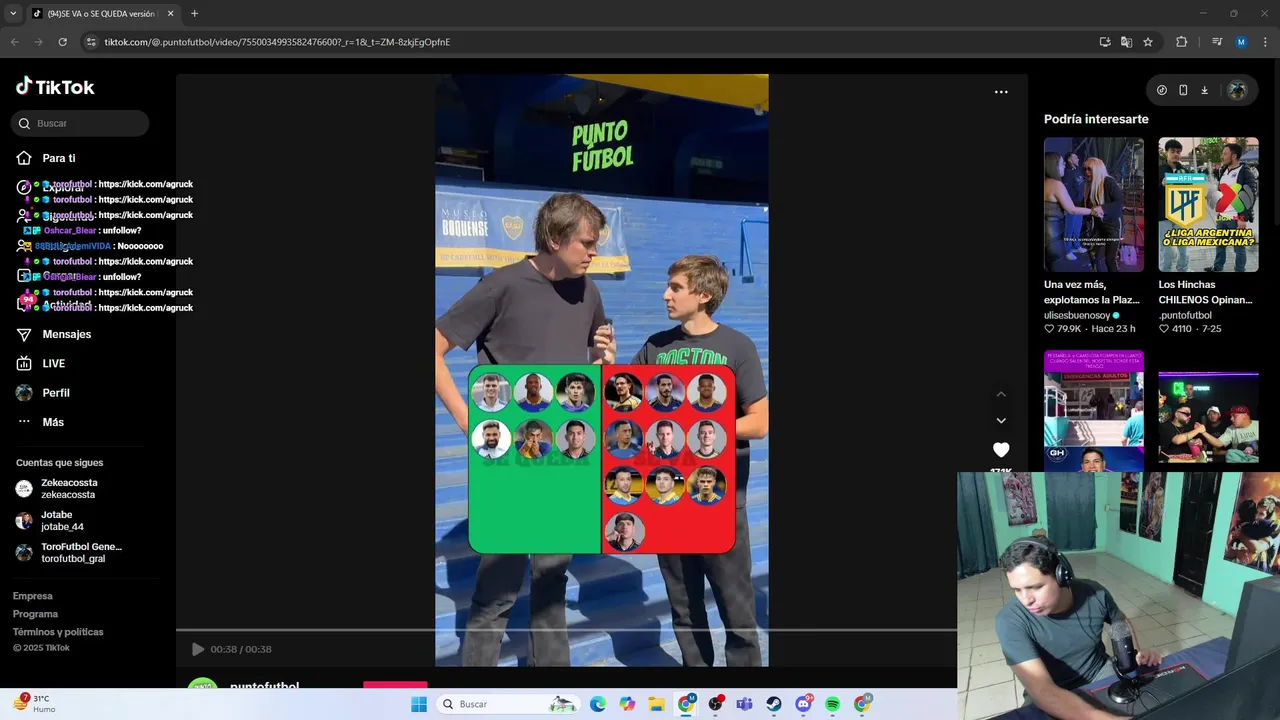Viewport: 1280px width, 720px height.
Task: Open the Liga Argentina o Liga Mexicana thumbnail
Action: click(1208, 204)
